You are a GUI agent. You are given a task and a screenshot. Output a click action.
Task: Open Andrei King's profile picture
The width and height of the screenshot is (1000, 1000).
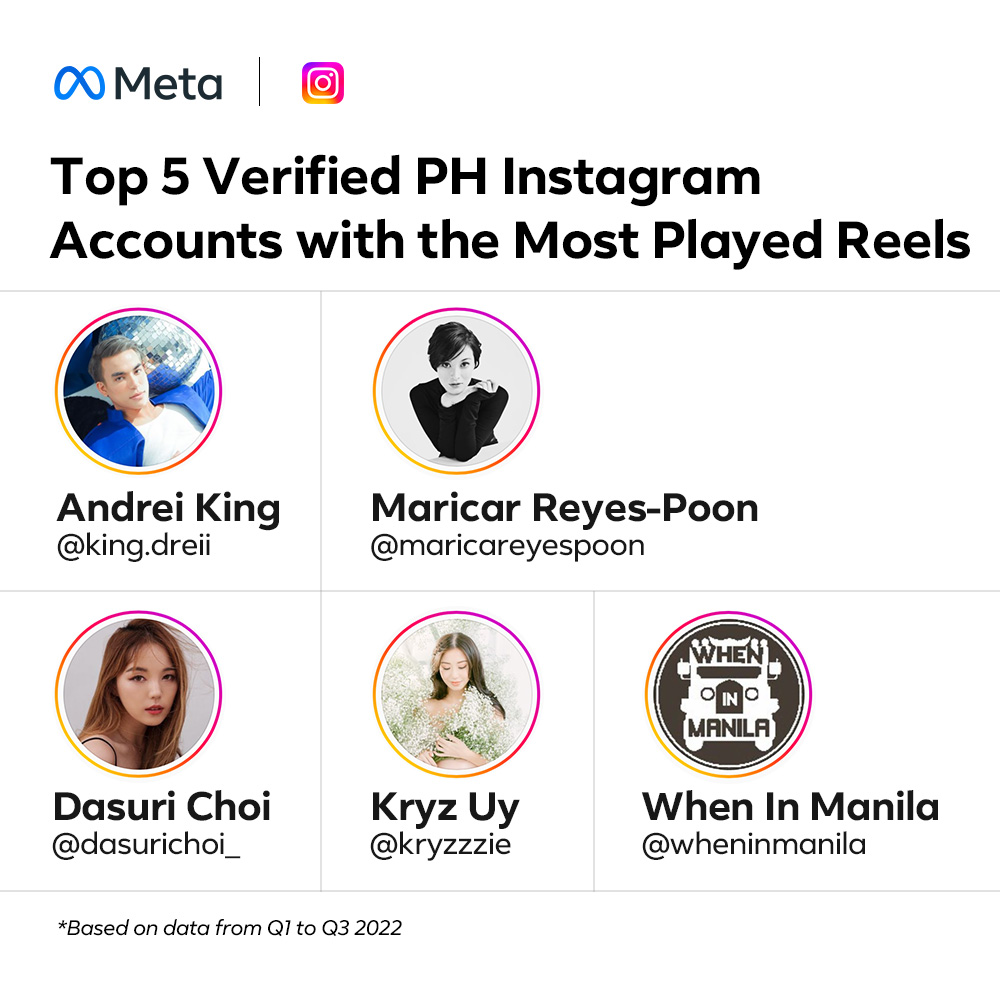pyautogui.click(x=138, y=391)
